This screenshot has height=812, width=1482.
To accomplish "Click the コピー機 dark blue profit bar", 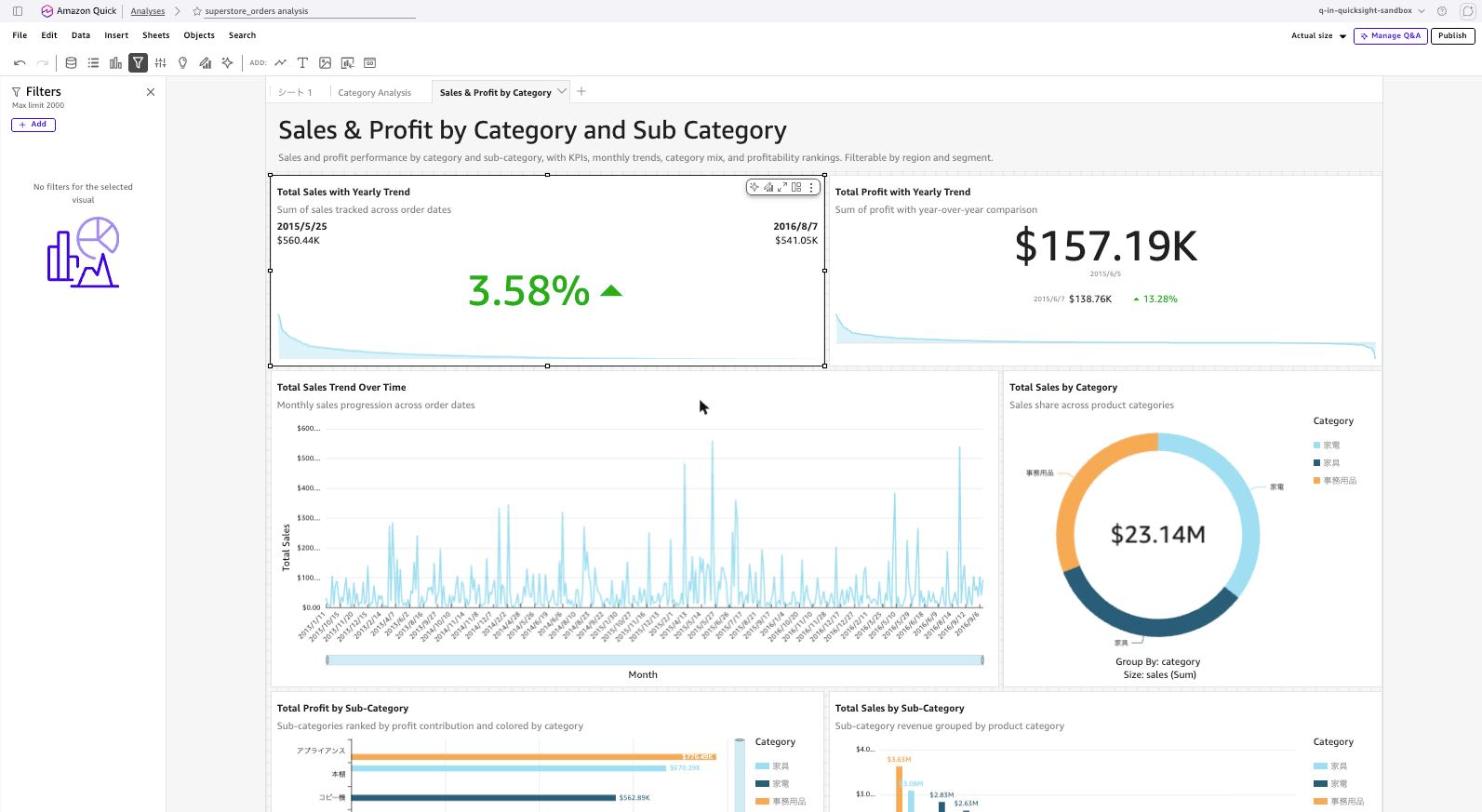I will click(x=483, y=798).
